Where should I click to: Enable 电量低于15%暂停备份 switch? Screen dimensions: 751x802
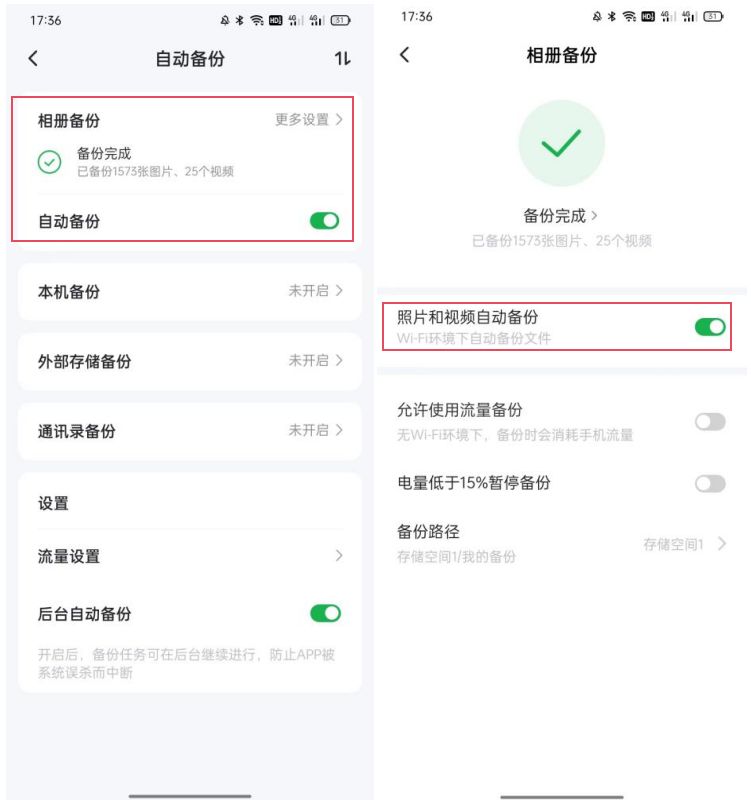pyautogui.click(x=710, y=483)
